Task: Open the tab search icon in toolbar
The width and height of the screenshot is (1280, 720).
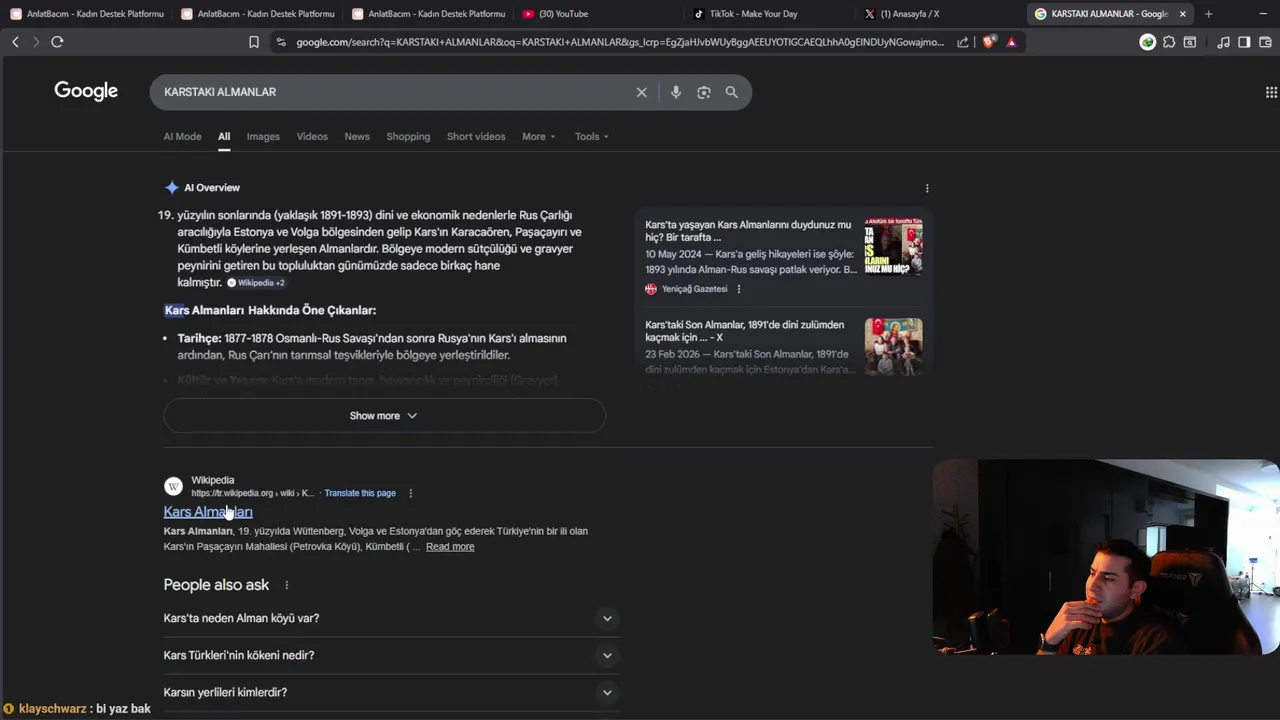Action: click(x=1190, y=42)
